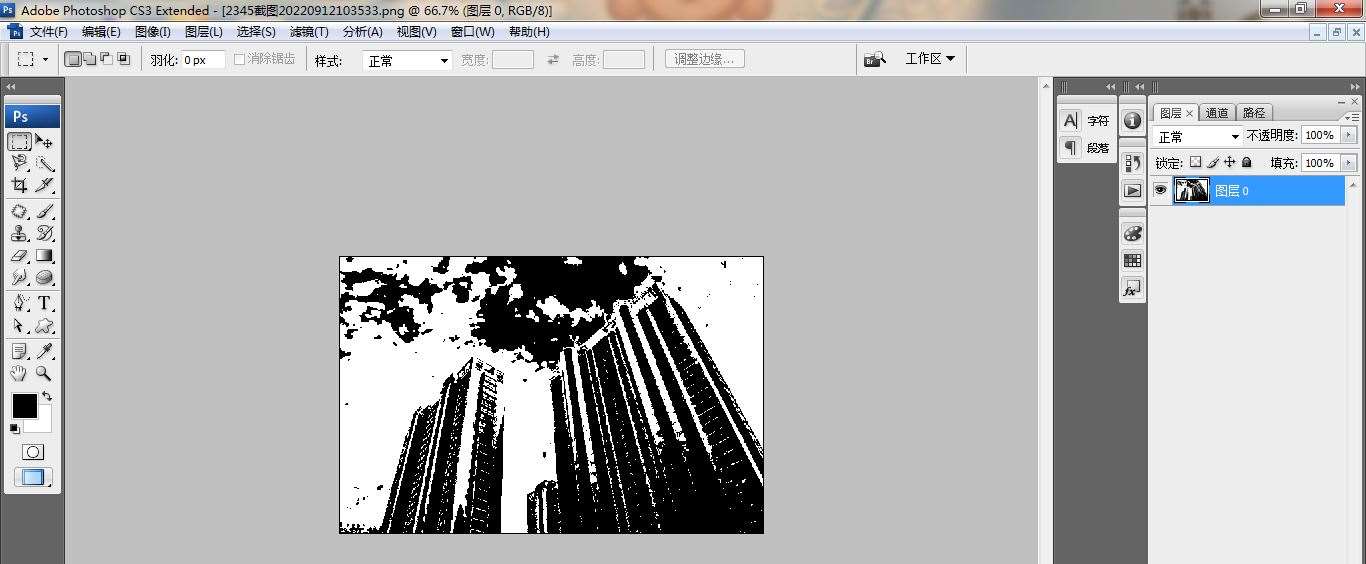Open the 滤镜(T) menu

pos(309,32)
